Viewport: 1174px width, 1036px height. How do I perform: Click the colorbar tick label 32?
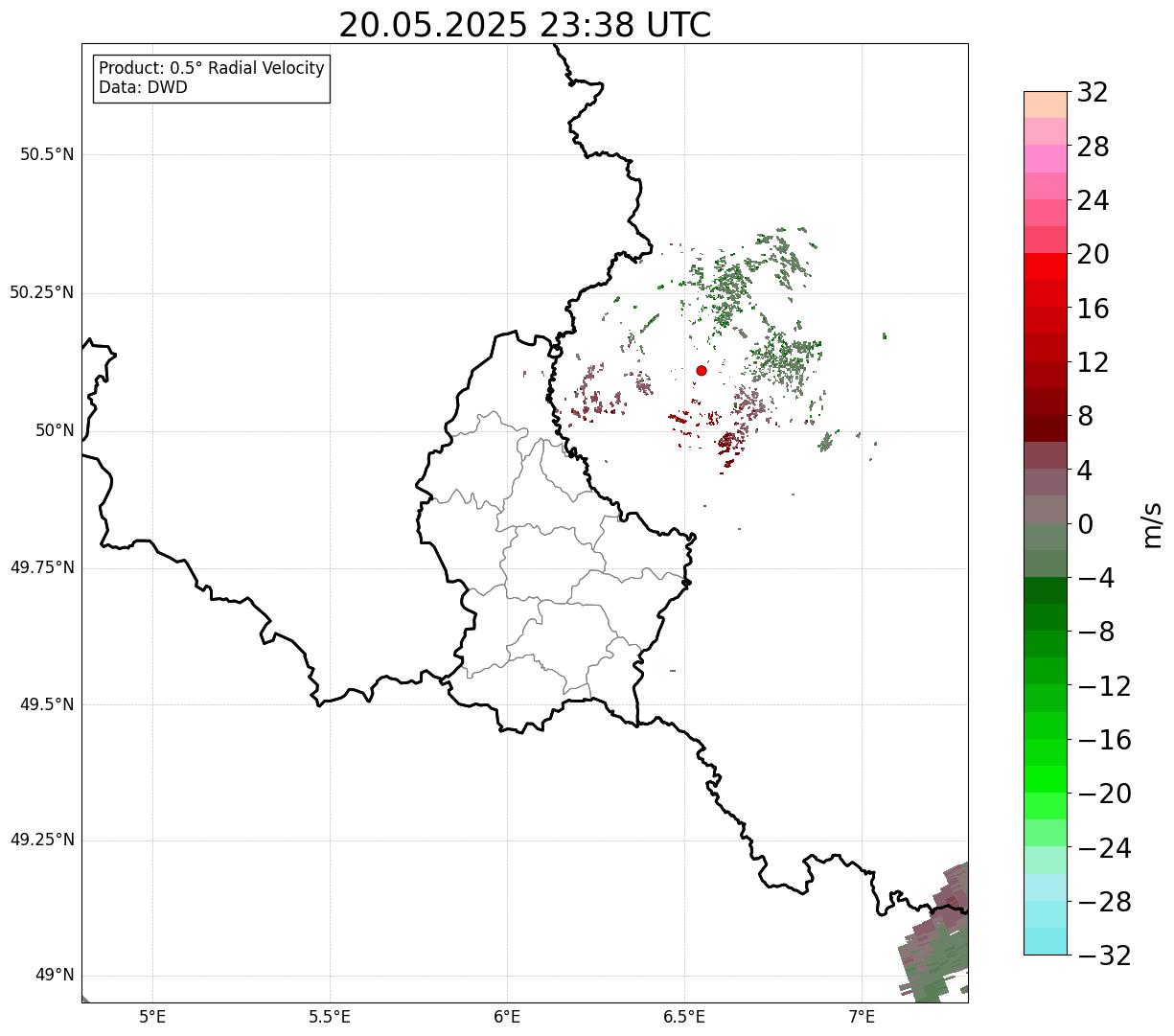click(1093, 93)
